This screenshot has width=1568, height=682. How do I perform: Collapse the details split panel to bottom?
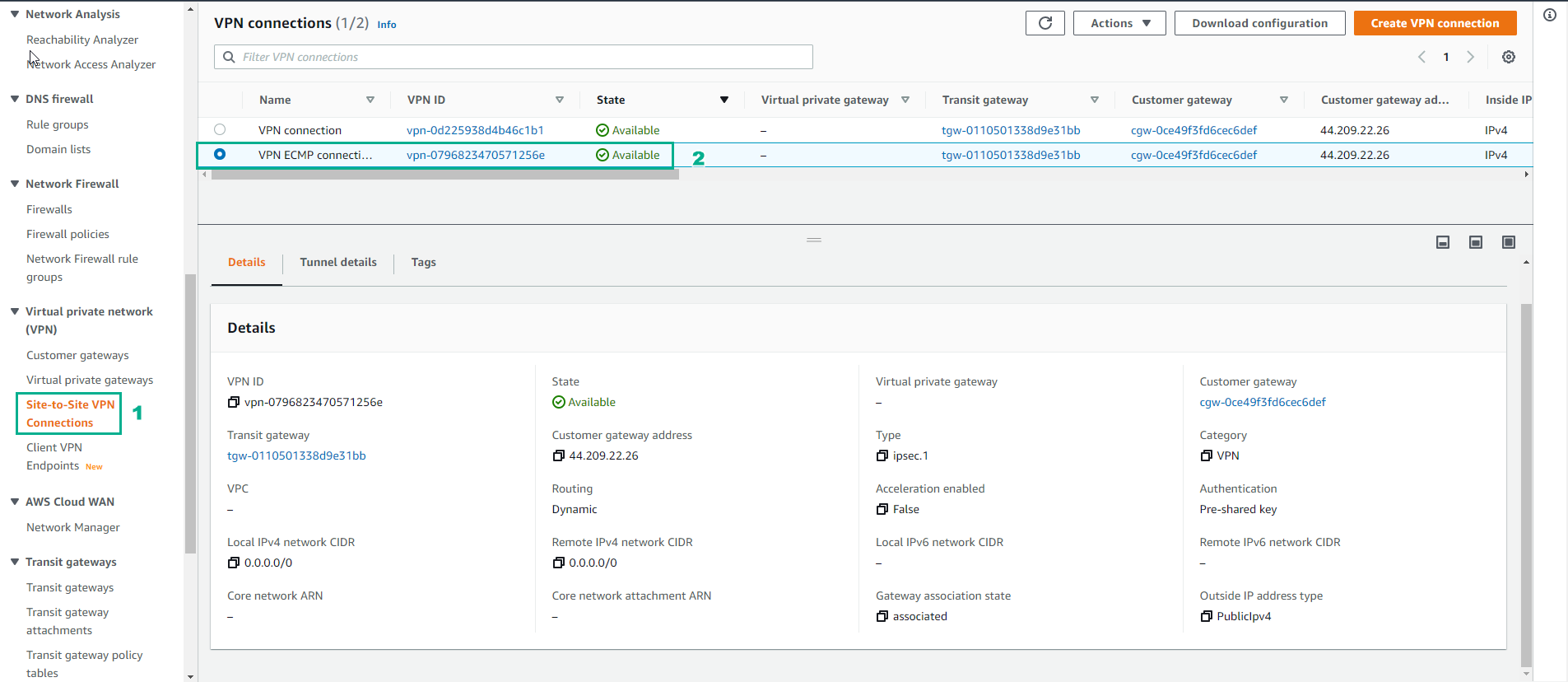click(1443, 242)
